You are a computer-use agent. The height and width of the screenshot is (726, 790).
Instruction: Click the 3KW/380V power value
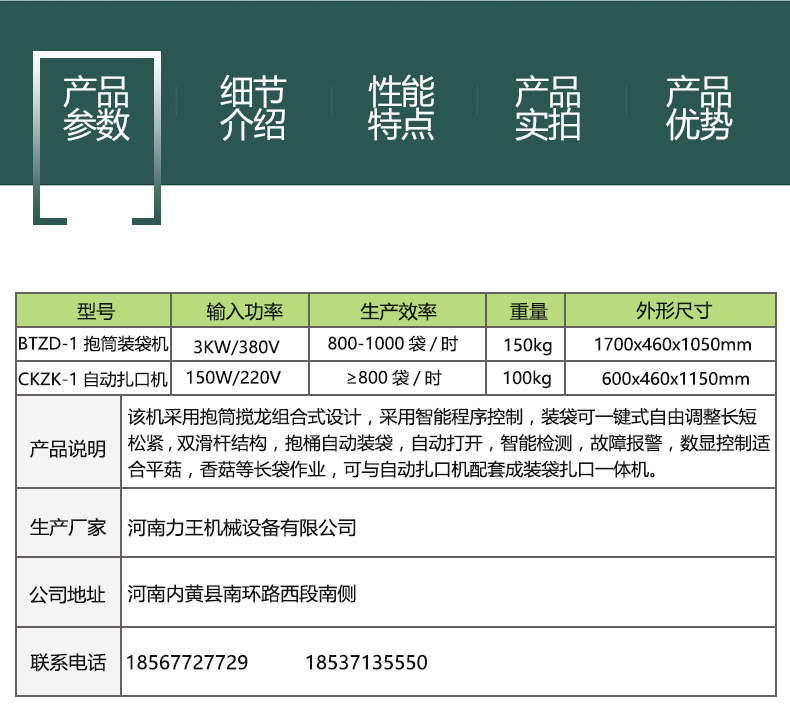[240, 345]
